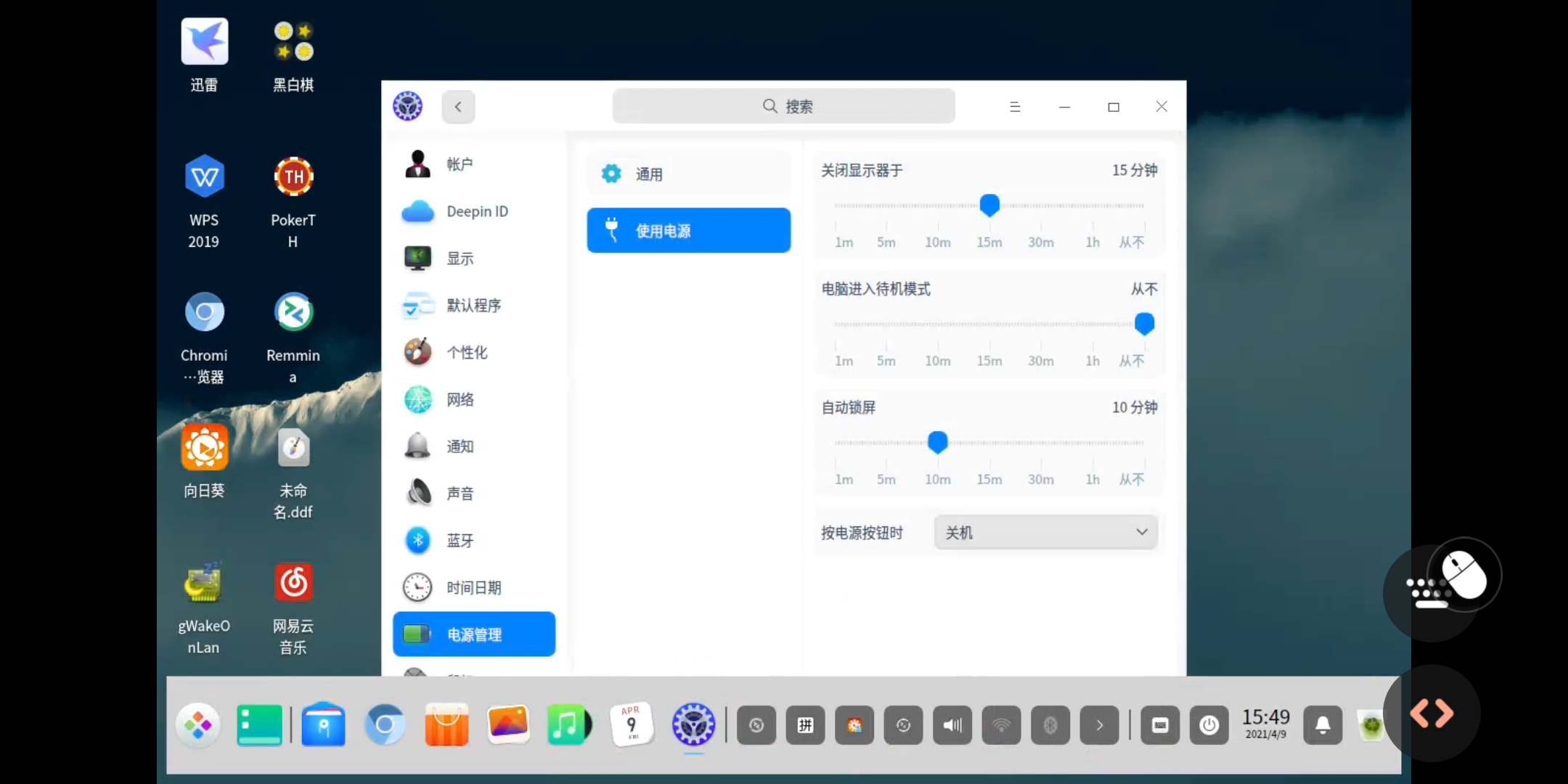Open the 蓝牙 Bluetooth settings
This screenshot has height=784, width=1568.
coord(459,540)
